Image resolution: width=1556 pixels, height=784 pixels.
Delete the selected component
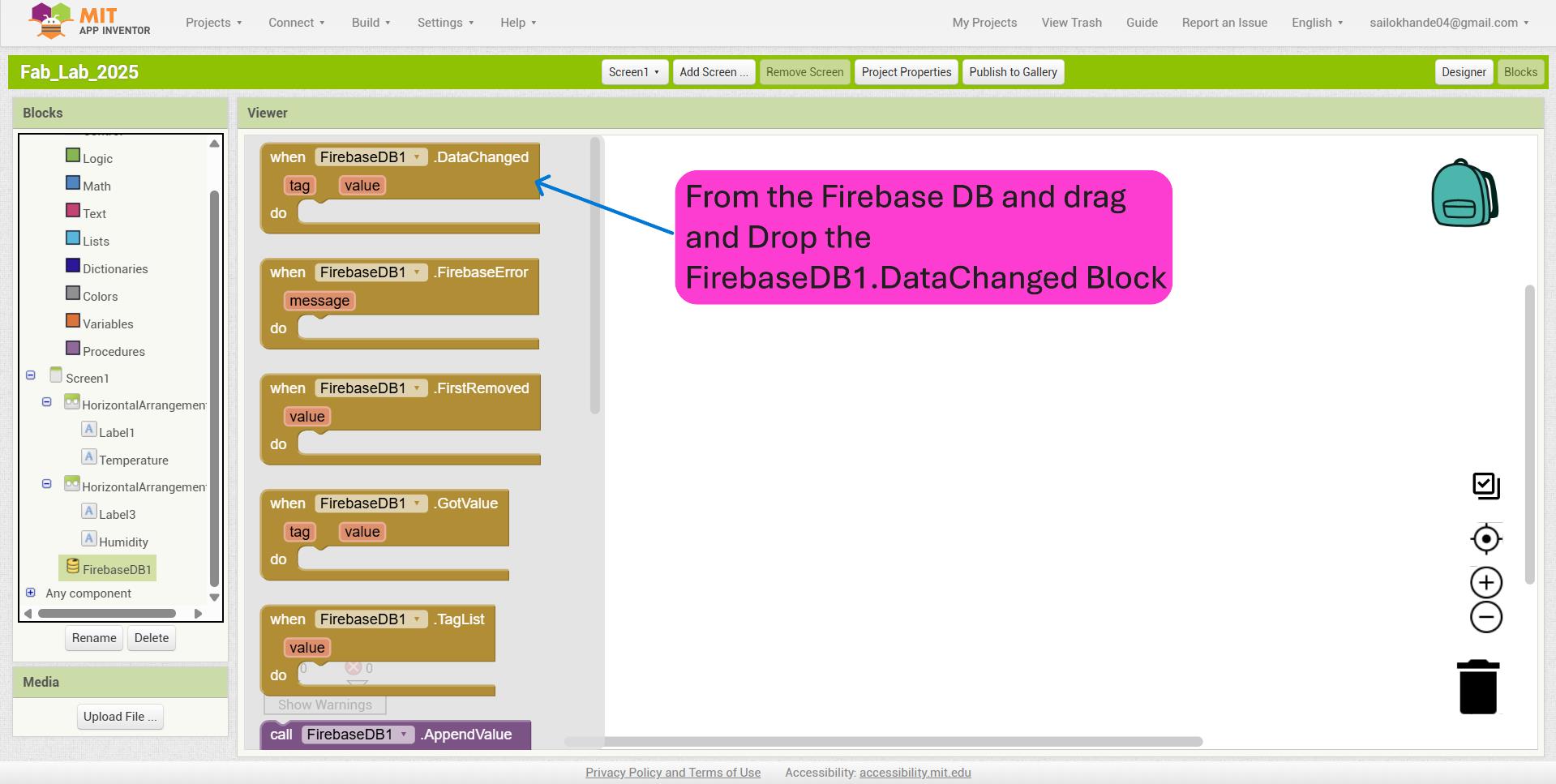[152, 638]
